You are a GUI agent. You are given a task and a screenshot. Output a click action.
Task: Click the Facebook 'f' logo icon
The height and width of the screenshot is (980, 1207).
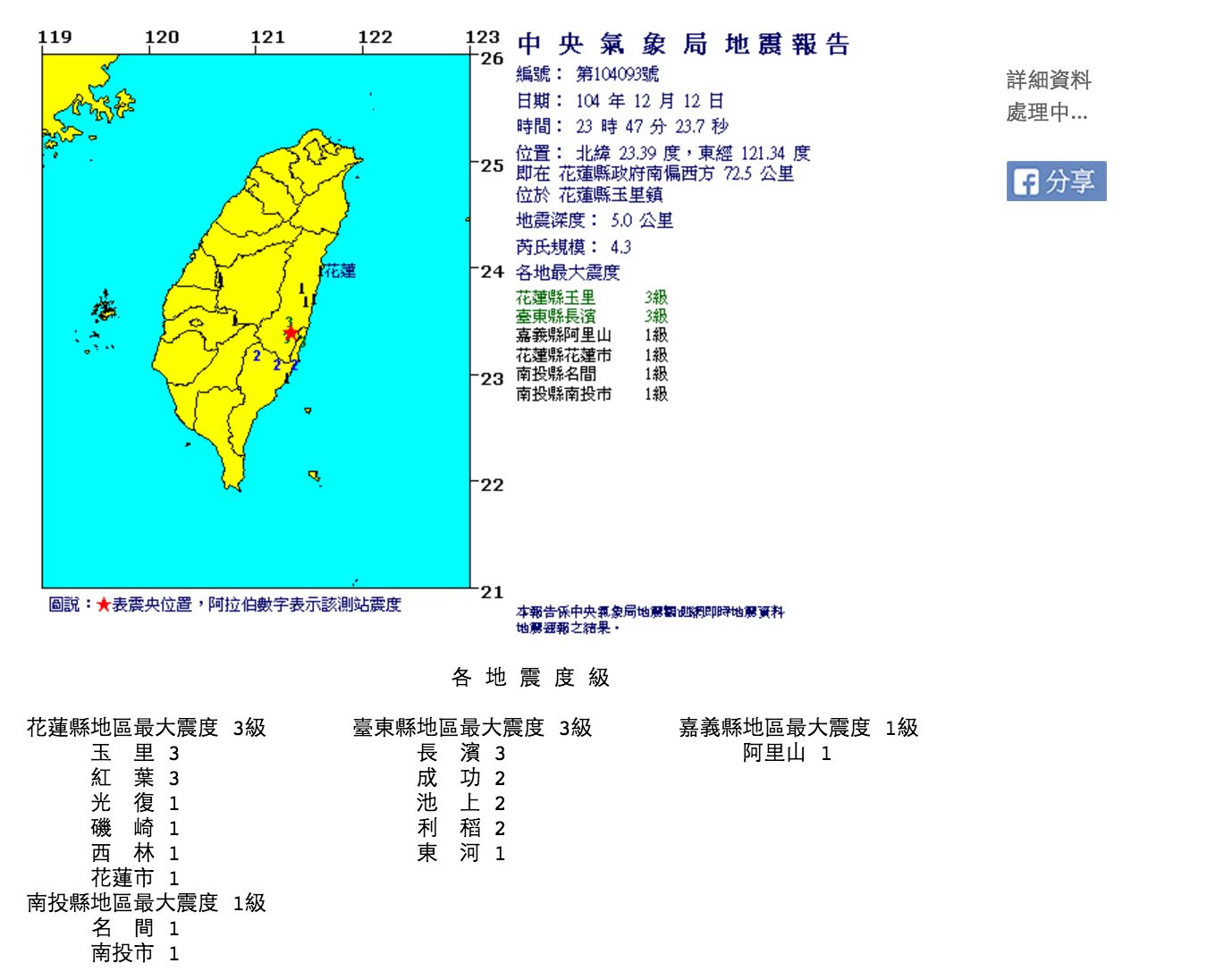[x=1026, y=182]
